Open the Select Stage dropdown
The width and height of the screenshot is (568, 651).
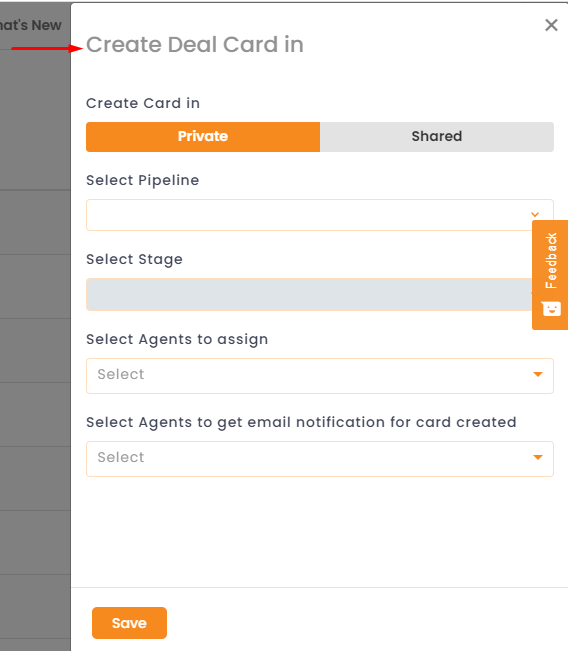[x=309, y=294]
